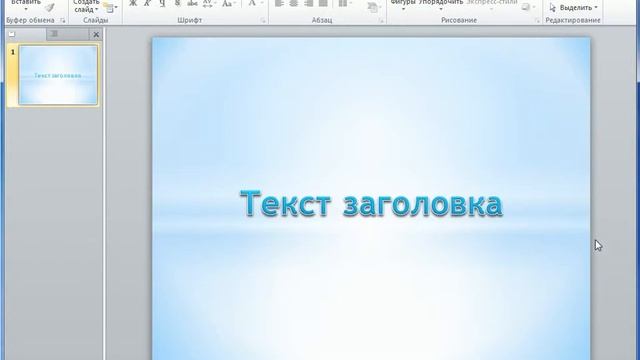Open the Буфер обмена dialog launcher

[x=63, y=20]
